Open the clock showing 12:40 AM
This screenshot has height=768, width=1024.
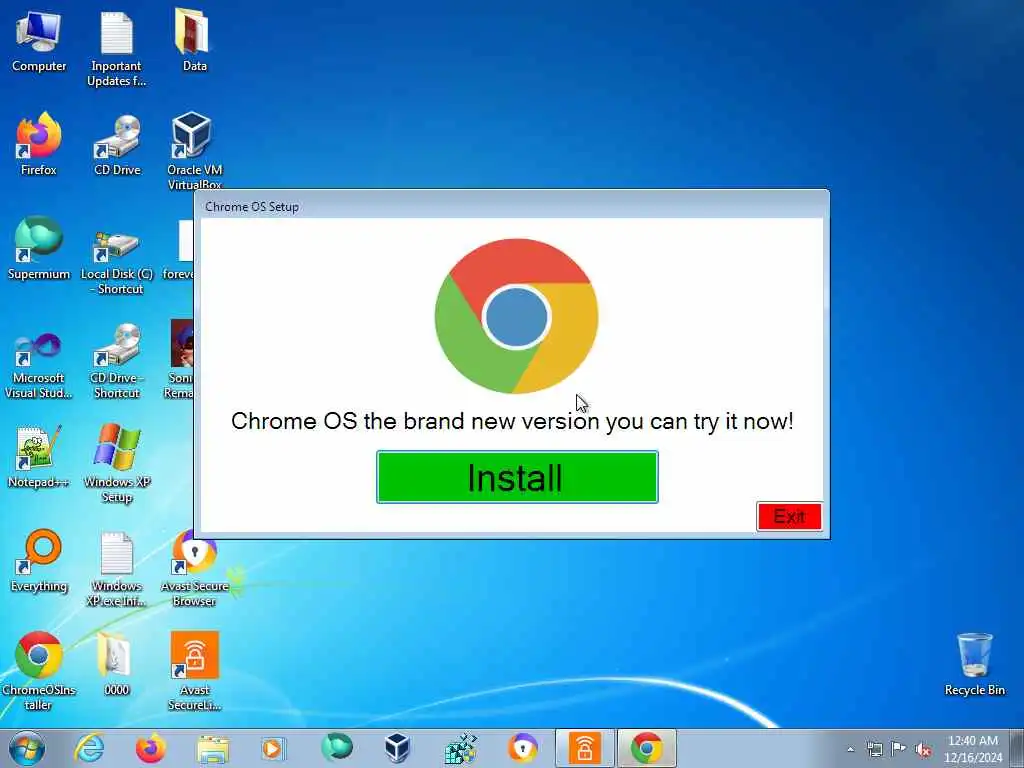[x=973, y=748]
